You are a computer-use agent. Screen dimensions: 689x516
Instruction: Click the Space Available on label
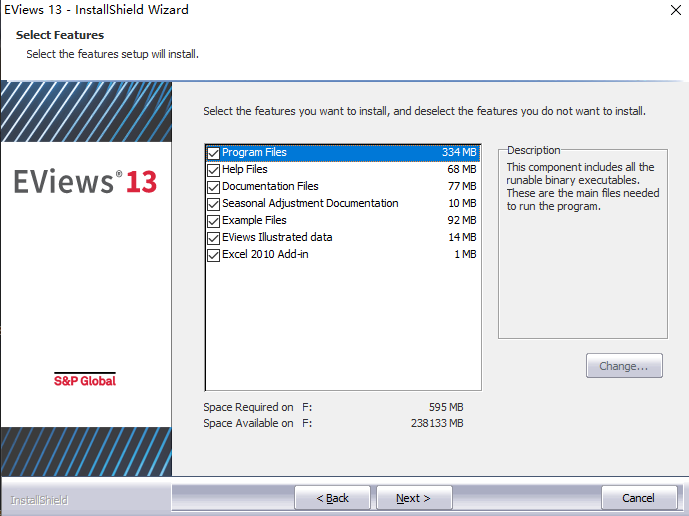(x=248, y=423)
